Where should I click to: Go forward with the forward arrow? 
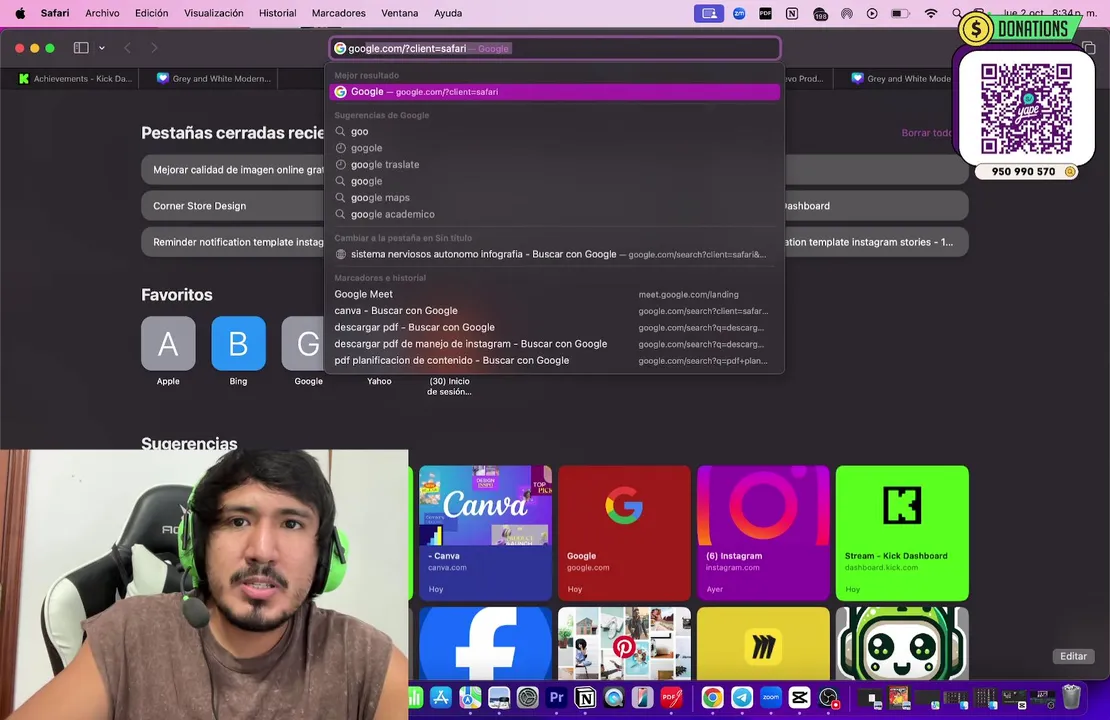(154, 48)
